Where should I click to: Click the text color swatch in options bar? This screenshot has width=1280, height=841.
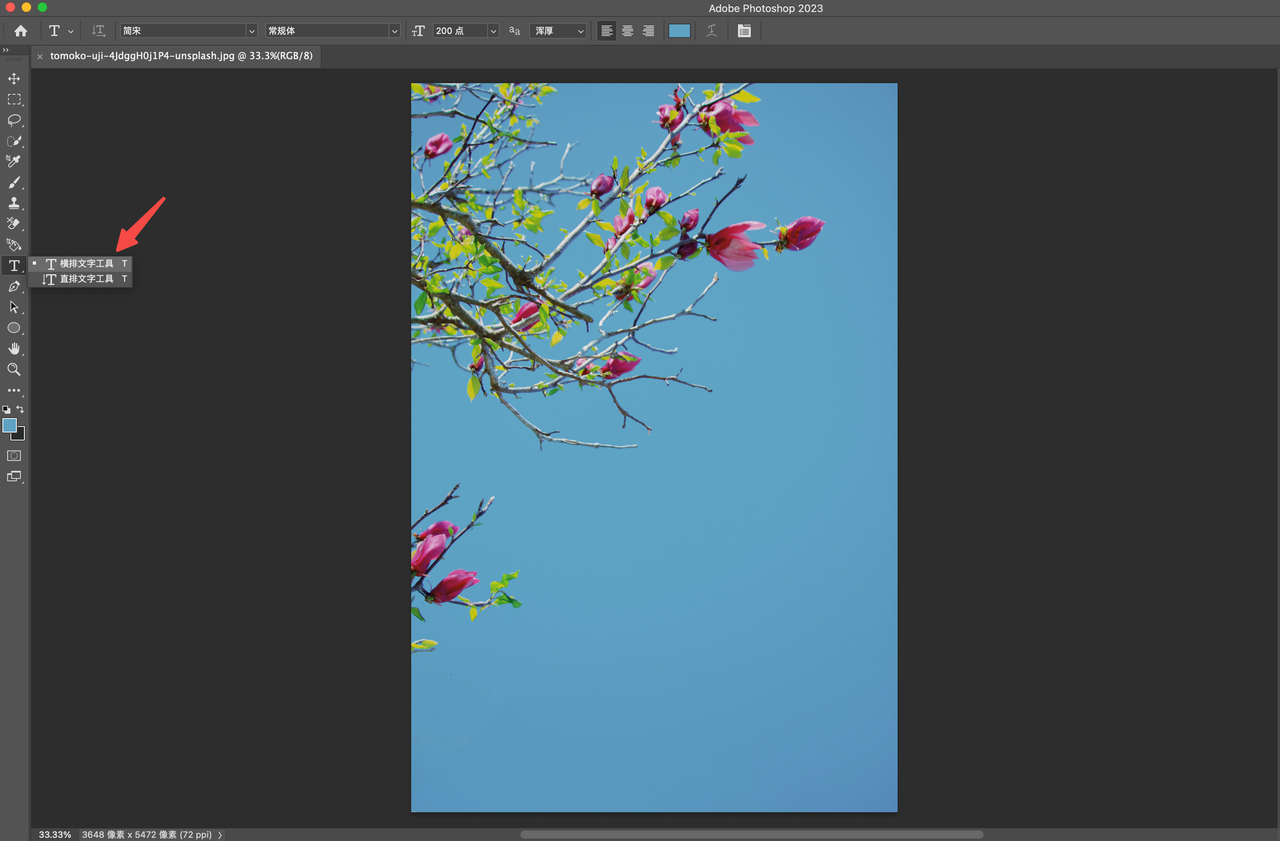[679, 31]
